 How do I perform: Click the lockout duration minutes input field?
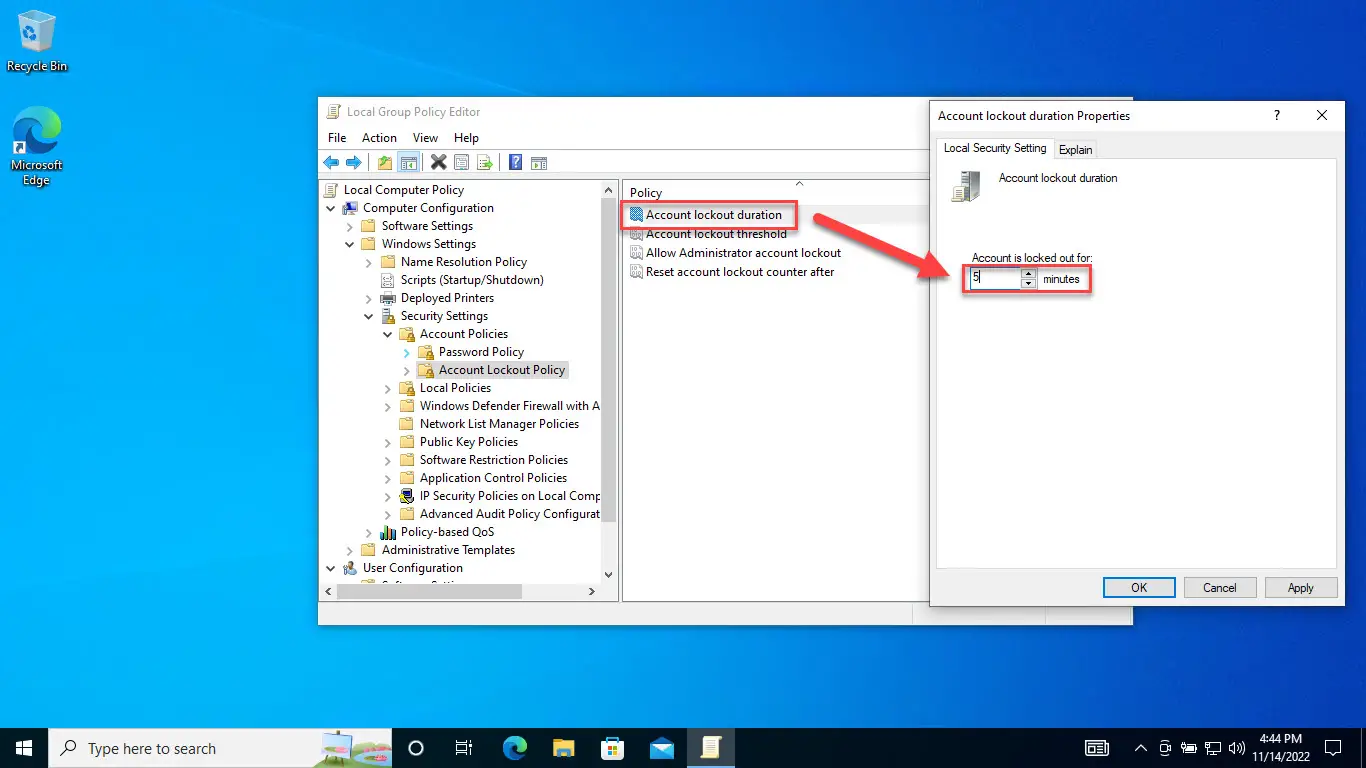tap(995, 279)
